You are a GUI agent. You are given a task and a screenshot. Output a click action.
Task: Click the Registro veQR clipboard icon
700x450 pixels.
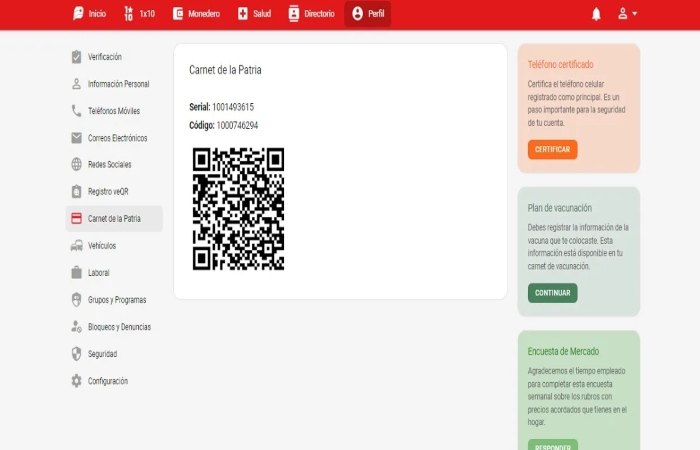click(x=76, y=192)
